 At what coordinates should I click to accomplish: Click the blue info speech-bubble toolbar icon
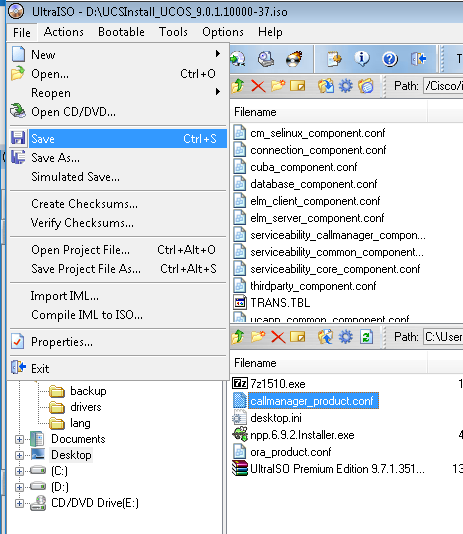362,59
